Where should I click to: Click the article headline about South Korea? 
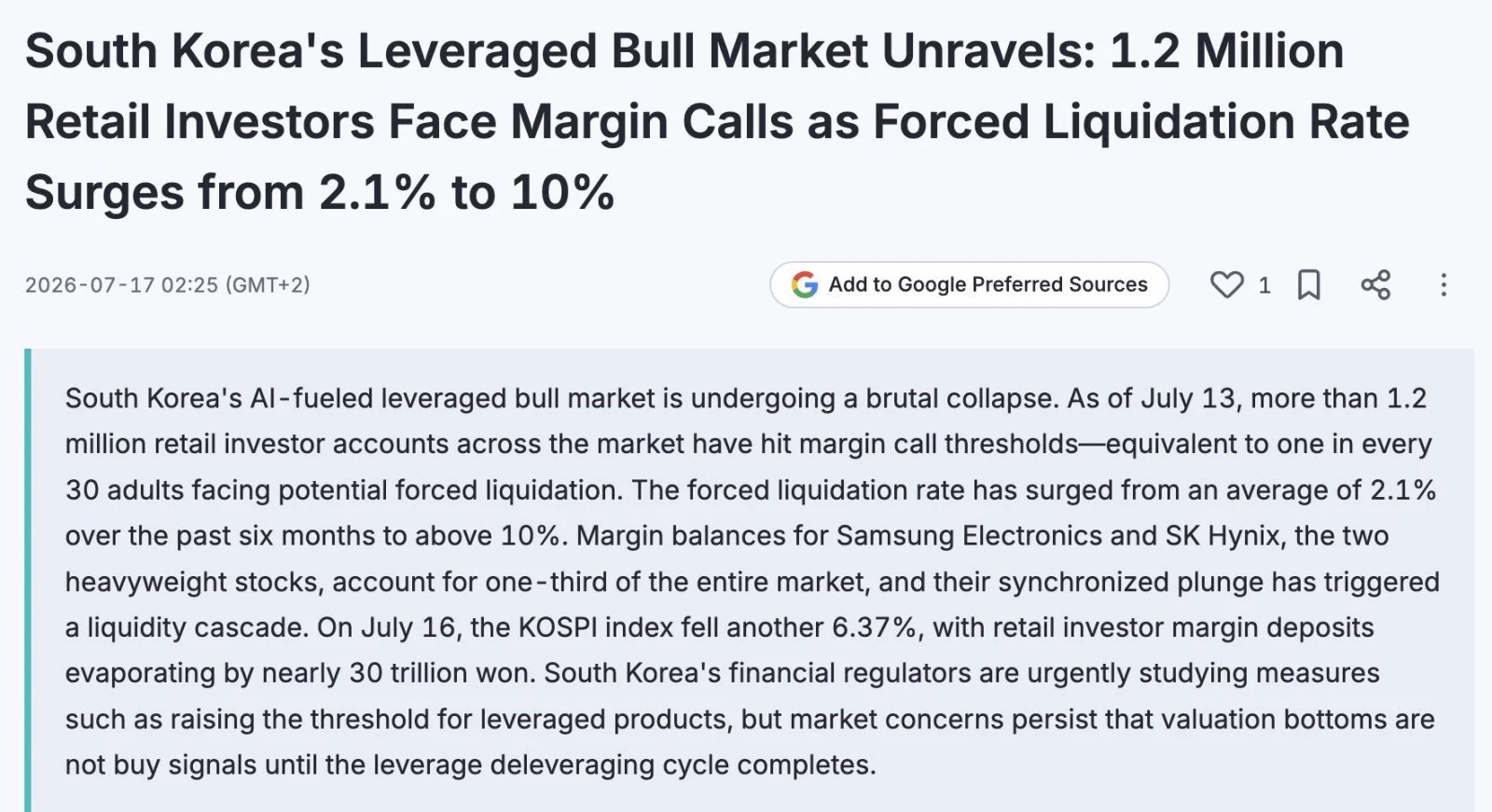point(716,121)
